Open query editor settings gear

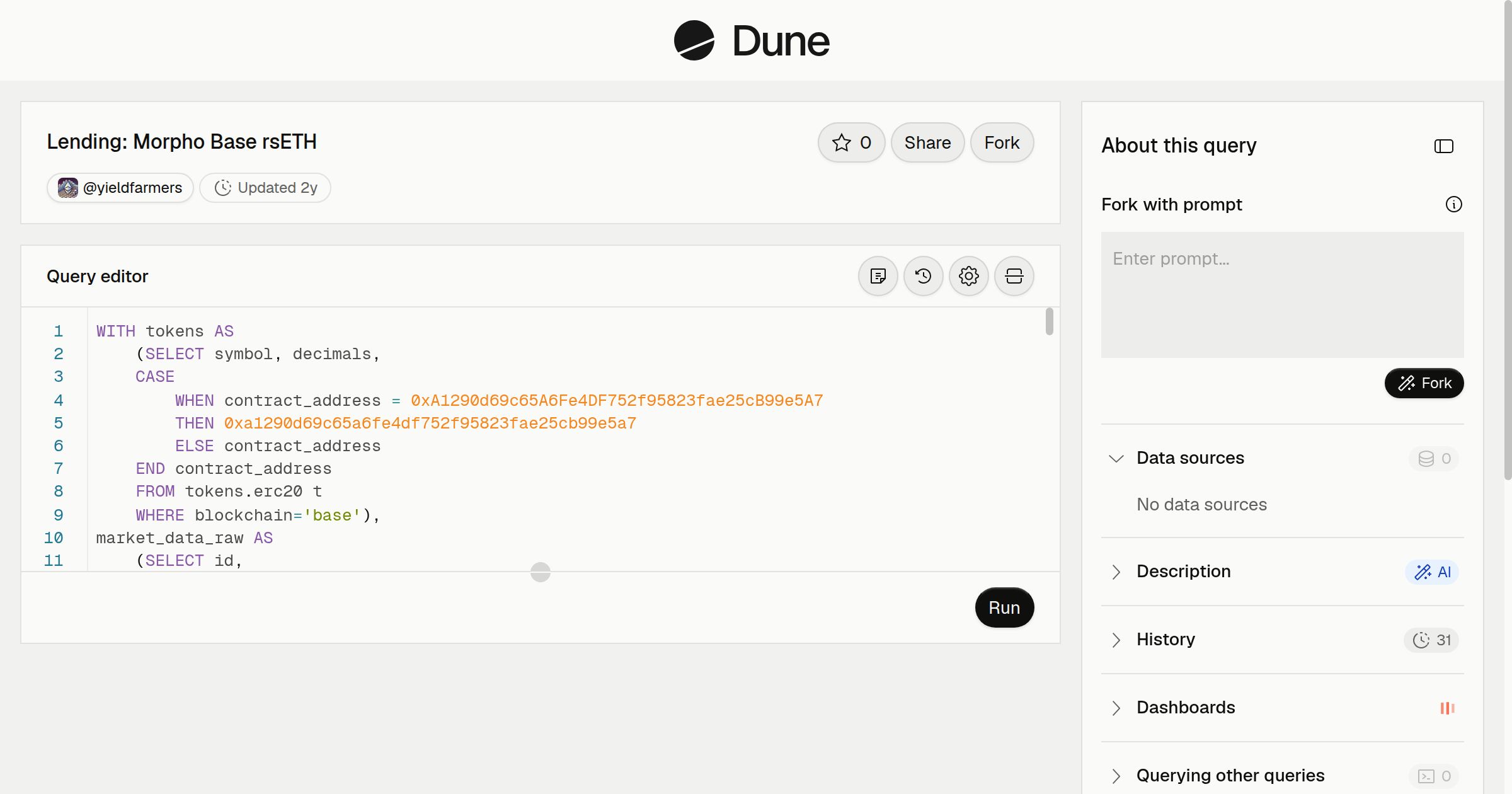pyautogui.click(x=968, y=276)
